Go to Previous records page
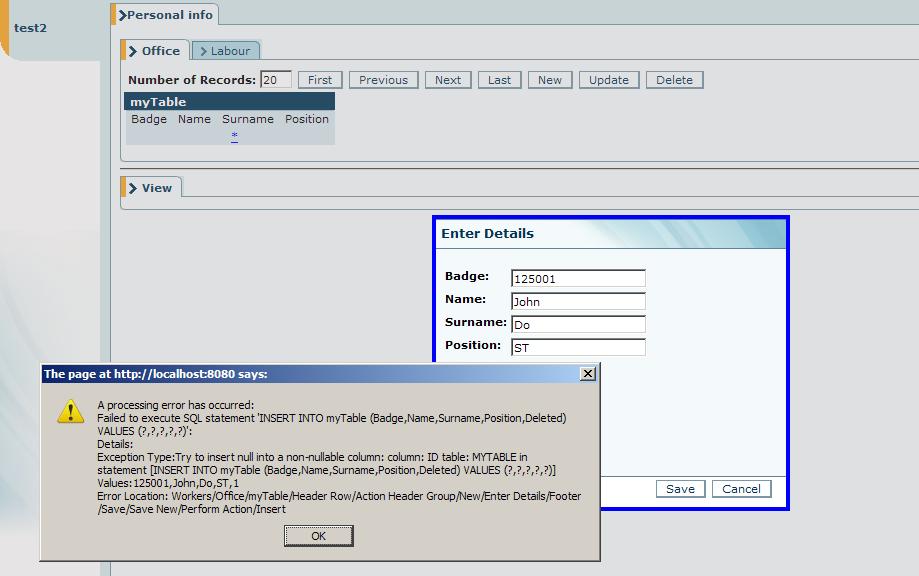 (x=383, y=80)
